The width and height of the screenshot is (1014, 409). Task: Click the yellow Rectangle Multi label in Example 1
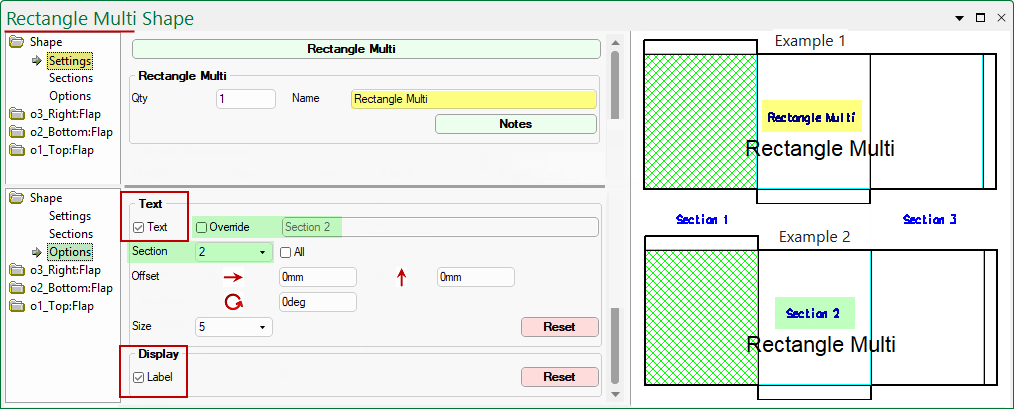(811, 117)
